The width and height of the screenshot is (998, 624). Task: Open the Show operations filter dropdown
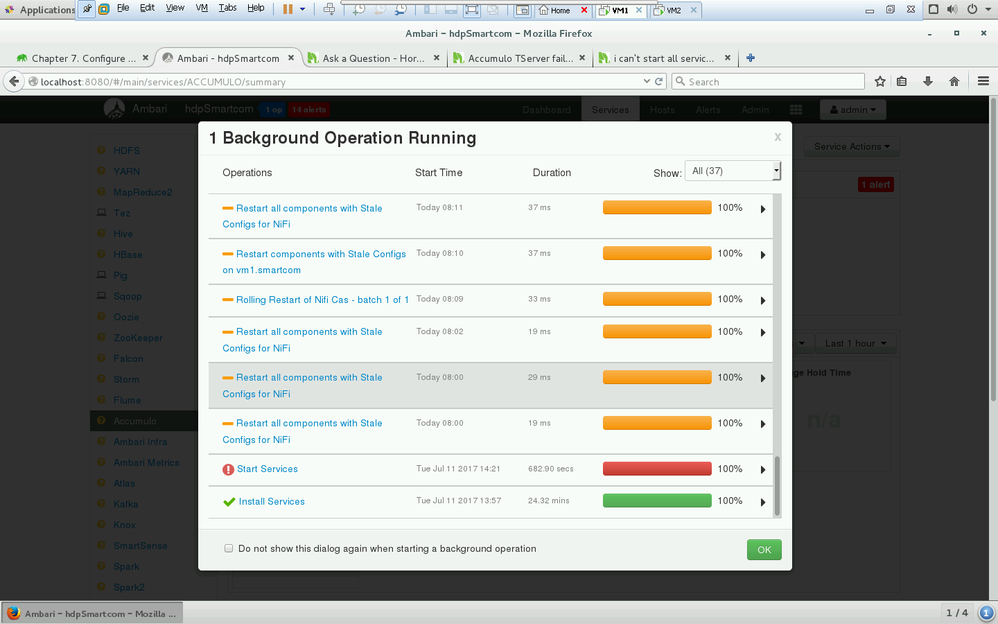pyautogui.click(x=733, y=171)
